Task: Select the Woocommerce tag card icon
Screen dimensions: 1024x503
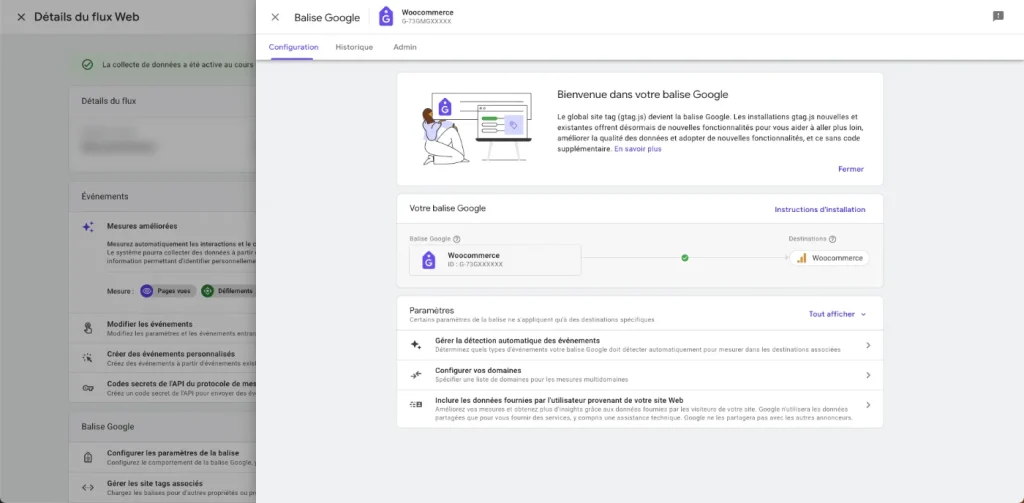Action: [x=428, y=259]
